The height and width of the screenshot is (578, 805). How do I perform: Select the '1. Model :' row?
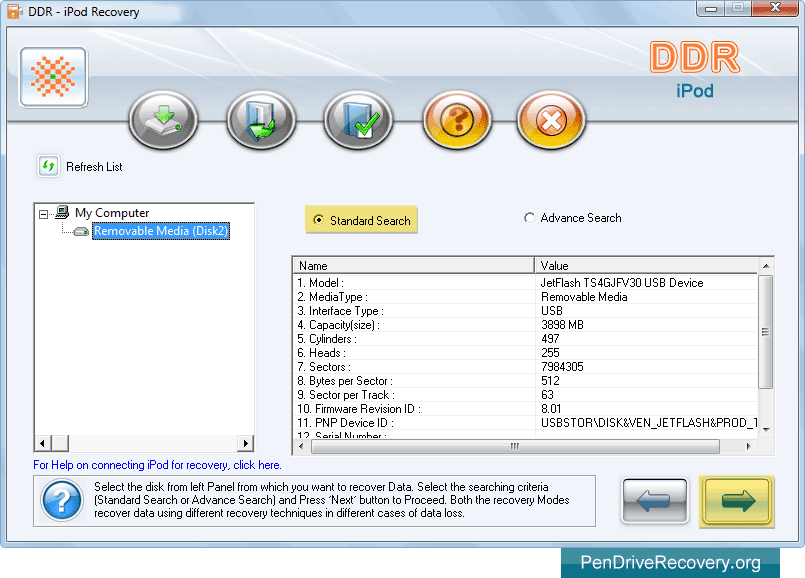tap(525, 283)
